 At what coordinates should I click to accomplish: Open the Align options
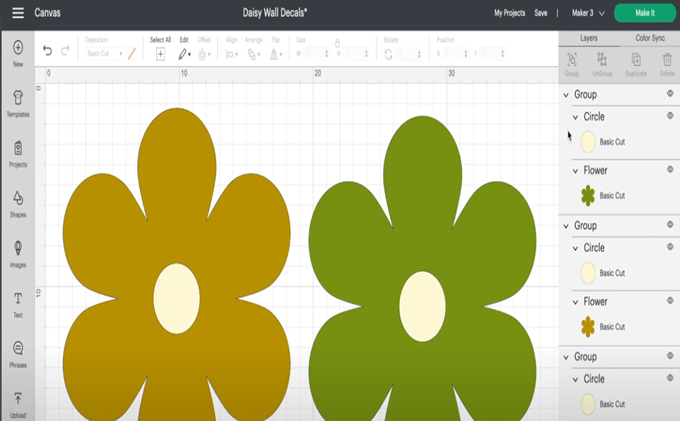click(231, 54)
